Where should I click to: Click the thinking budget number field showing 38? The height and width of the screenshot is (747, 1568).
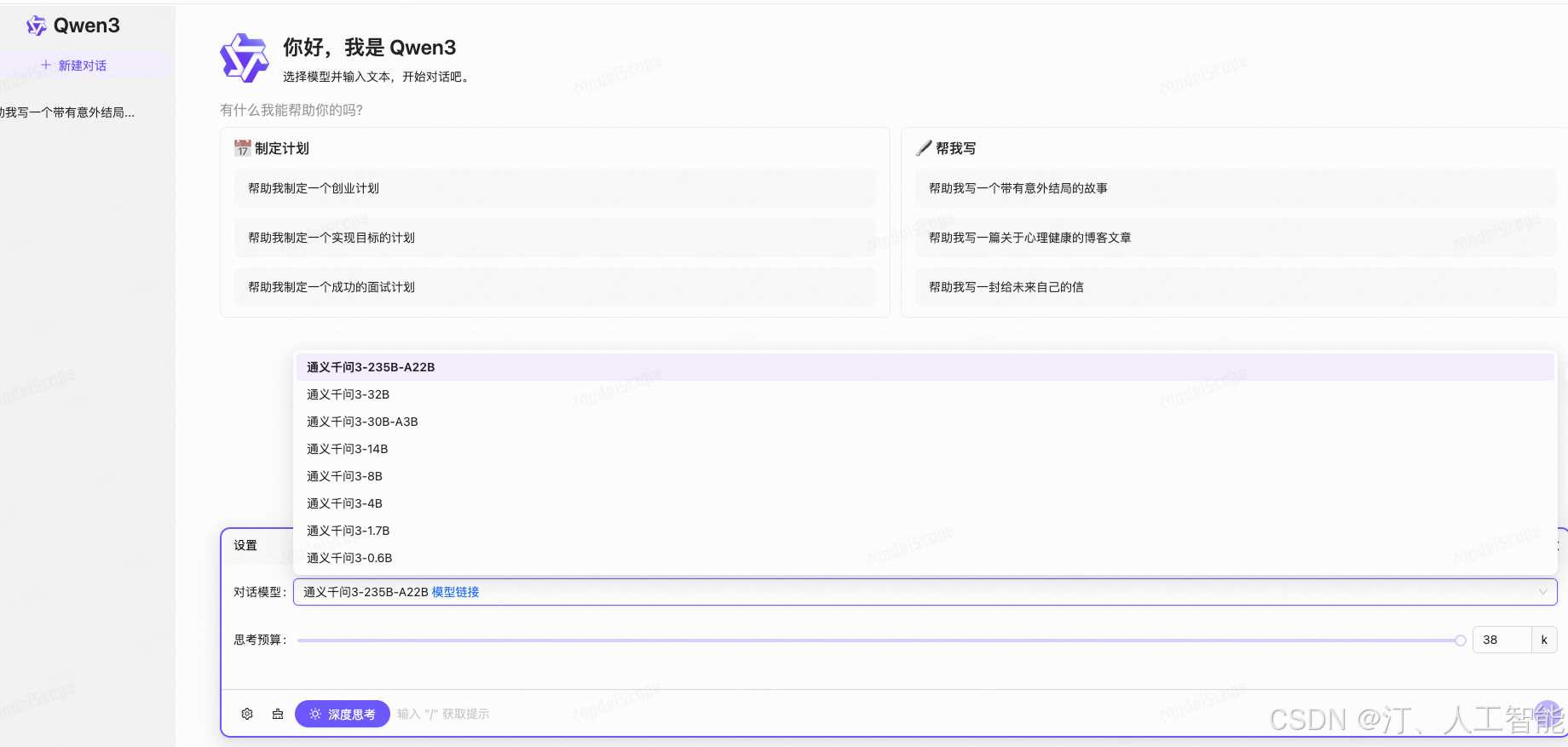tap(1501, 640)
